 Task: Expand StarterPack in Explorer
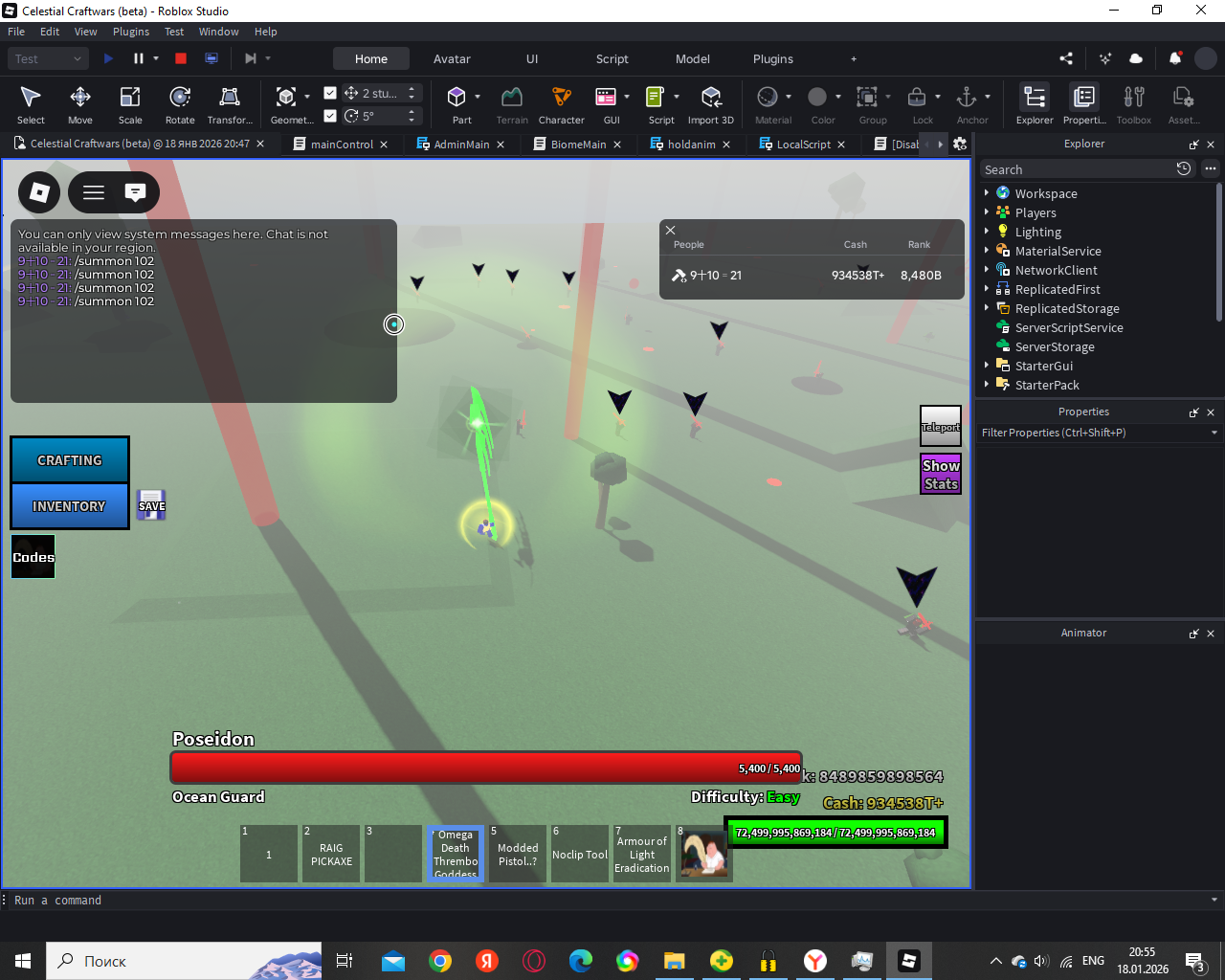987,384
